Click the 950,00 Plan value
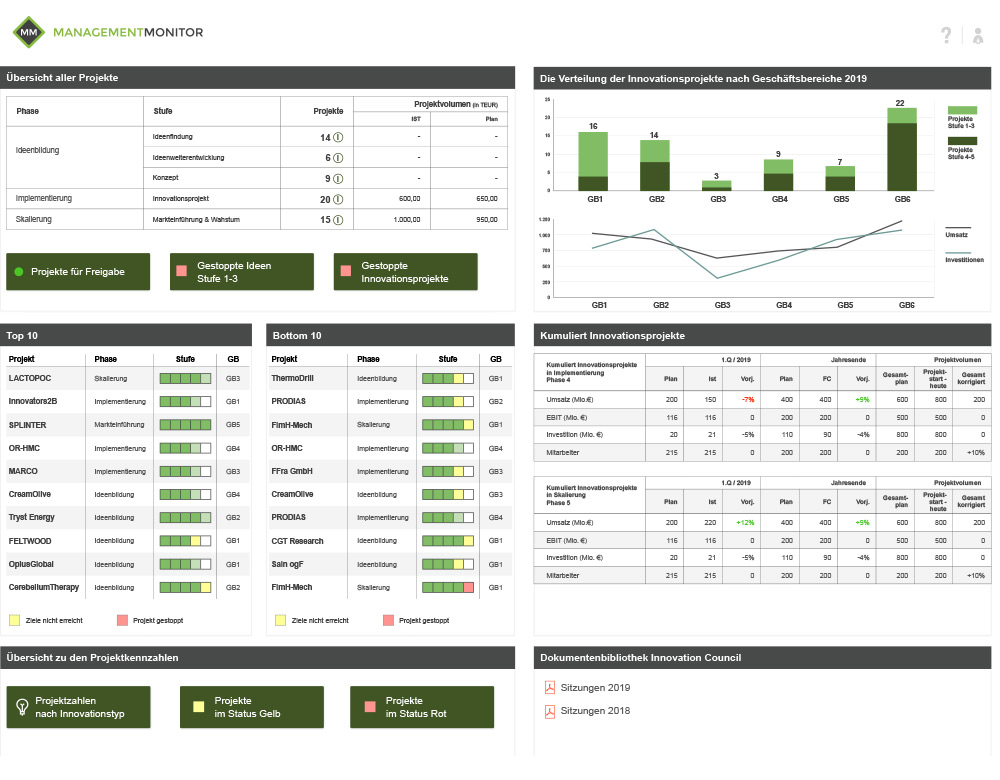 click(487, 219)
